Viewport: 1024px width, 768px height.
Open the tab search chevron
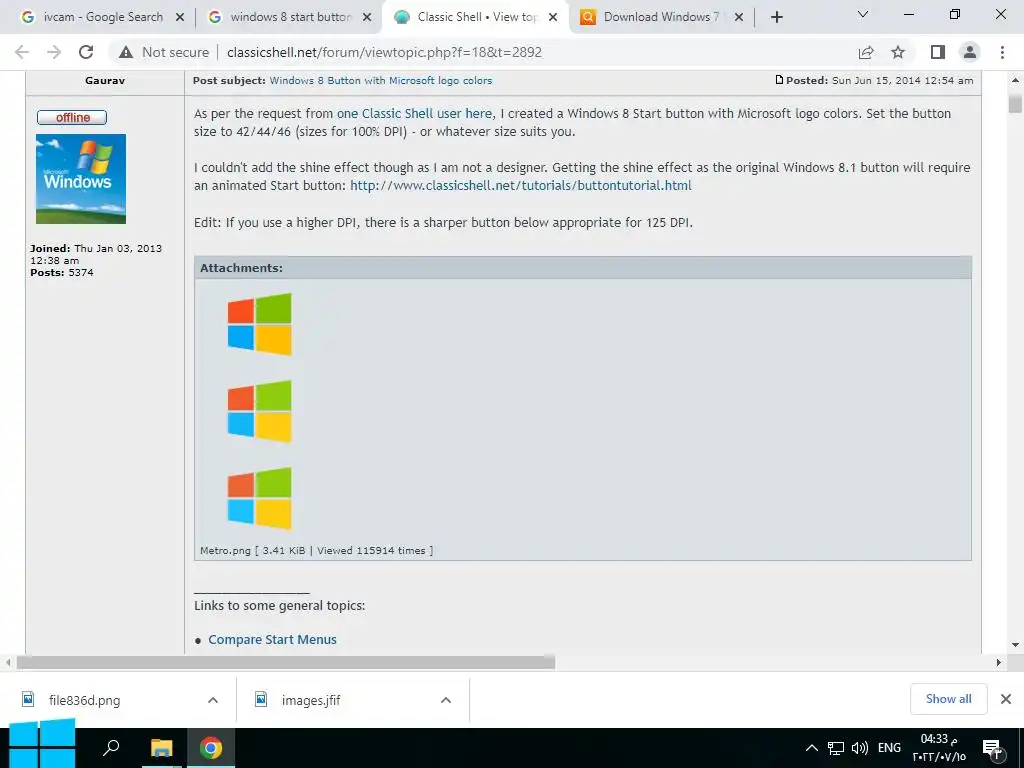click(863, 14)
